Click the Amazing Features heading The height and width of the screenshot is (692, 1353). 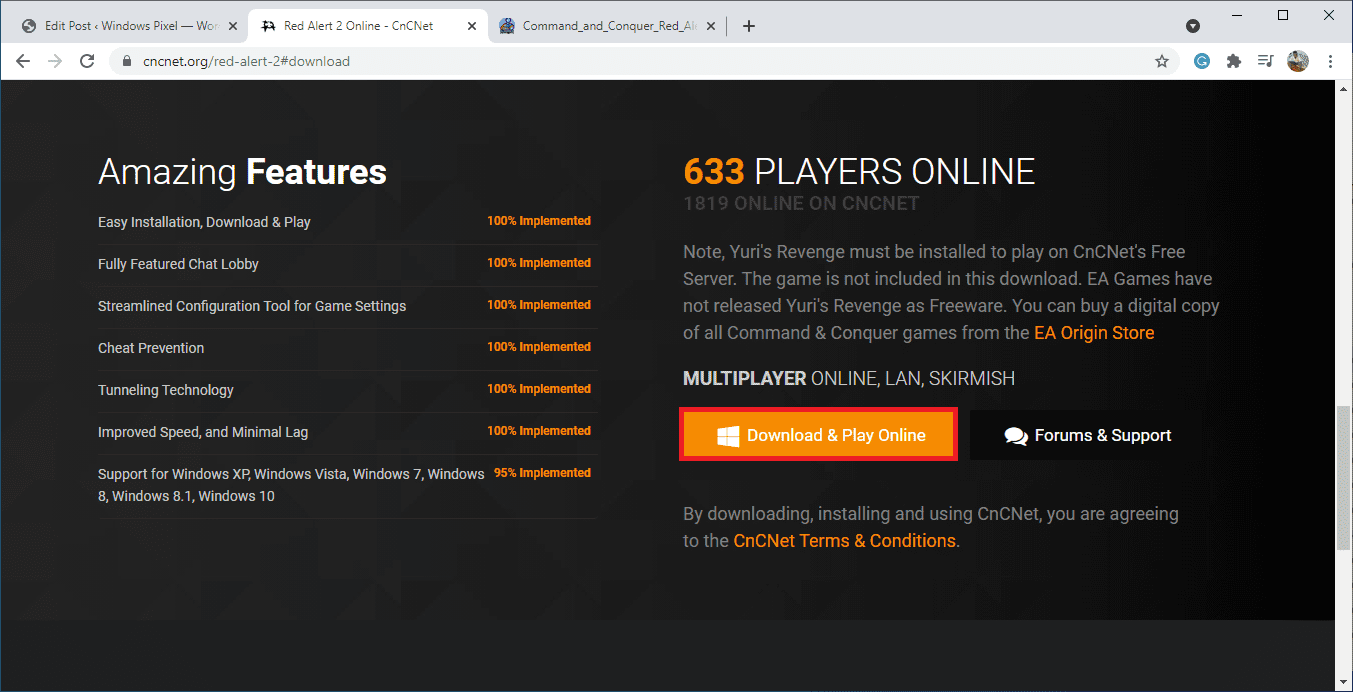pos(242,172)
